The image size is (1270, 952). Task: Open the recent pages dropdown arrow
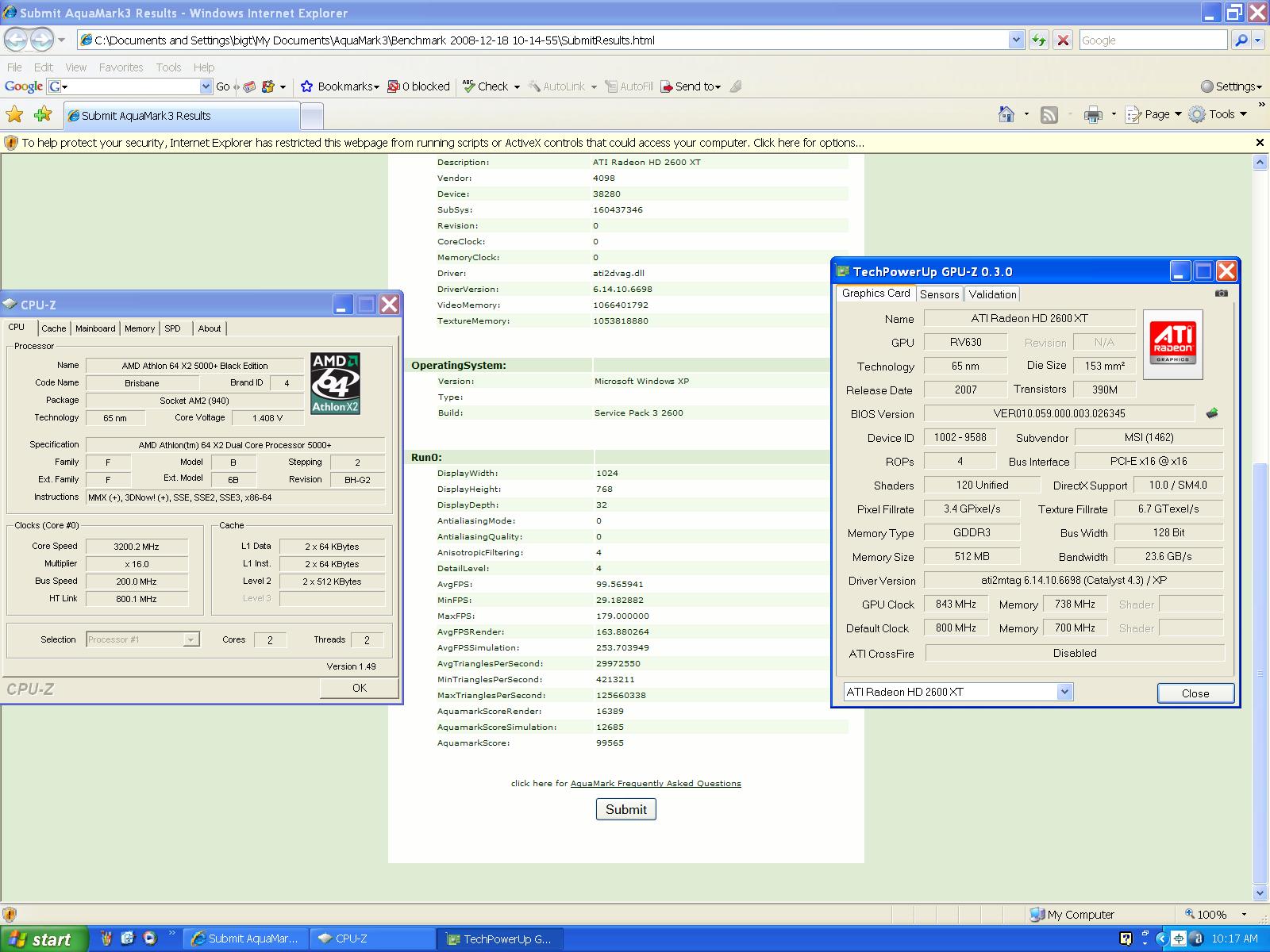tap(61, 40)
